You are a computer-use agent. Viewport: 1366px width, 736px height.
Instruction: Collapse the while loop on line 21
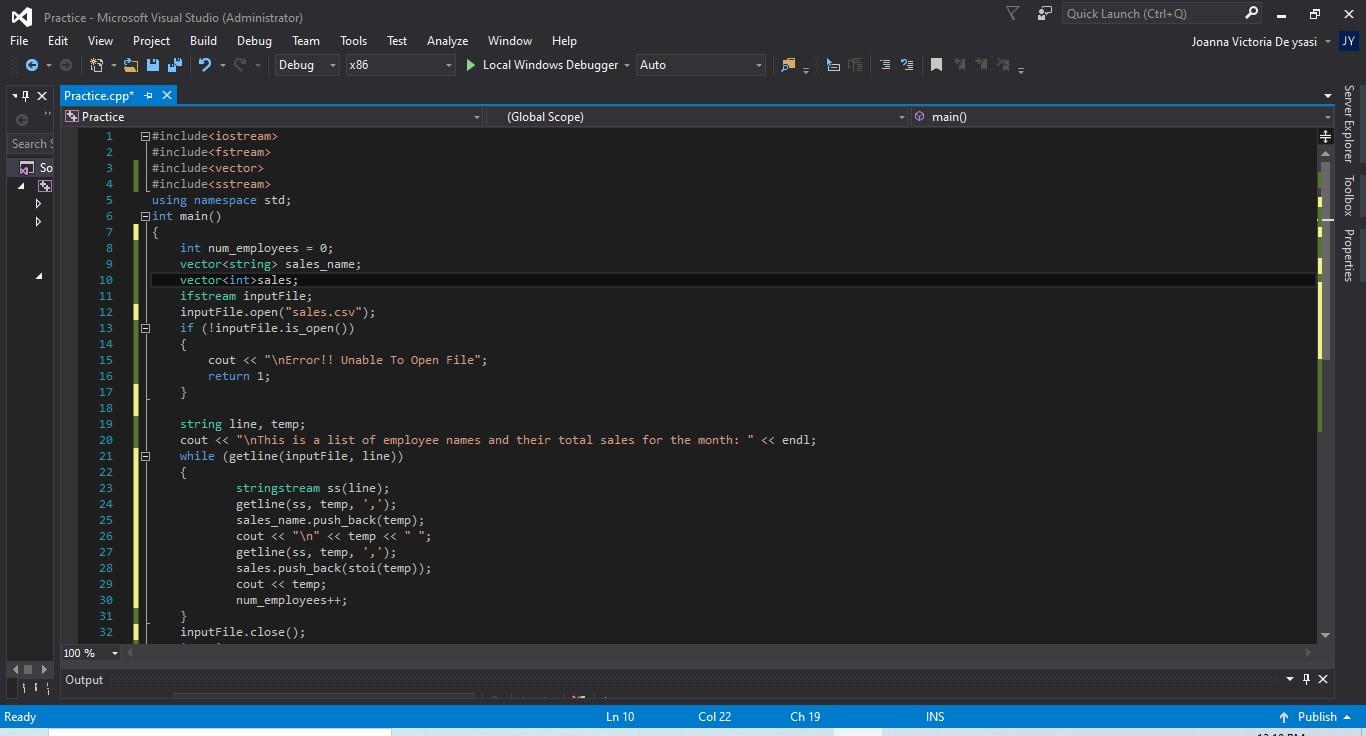pos(145,456)
